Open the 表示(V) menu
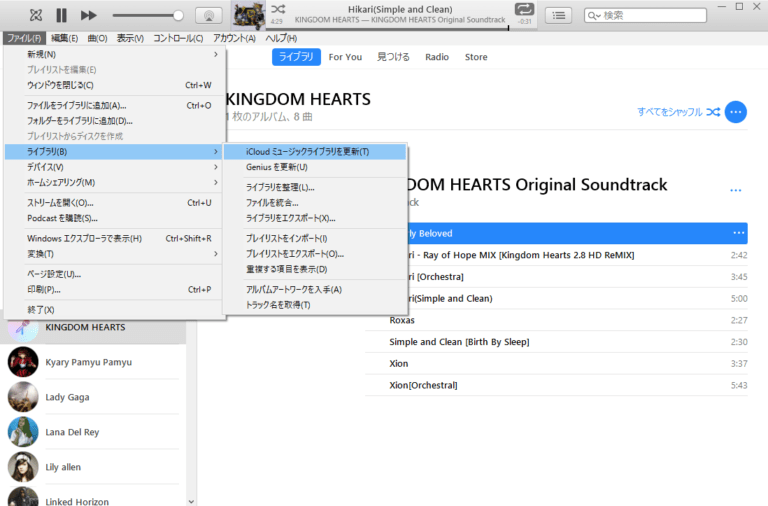 tap(130, 38)
